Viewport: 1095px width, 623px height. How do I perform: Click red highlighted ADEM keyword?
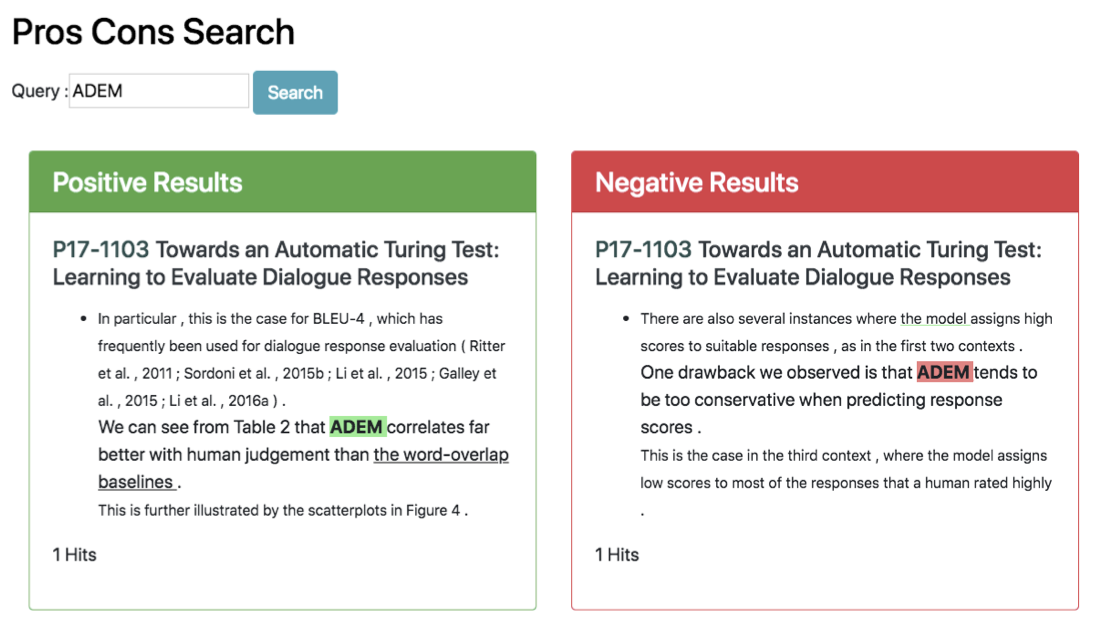[943, 372]
